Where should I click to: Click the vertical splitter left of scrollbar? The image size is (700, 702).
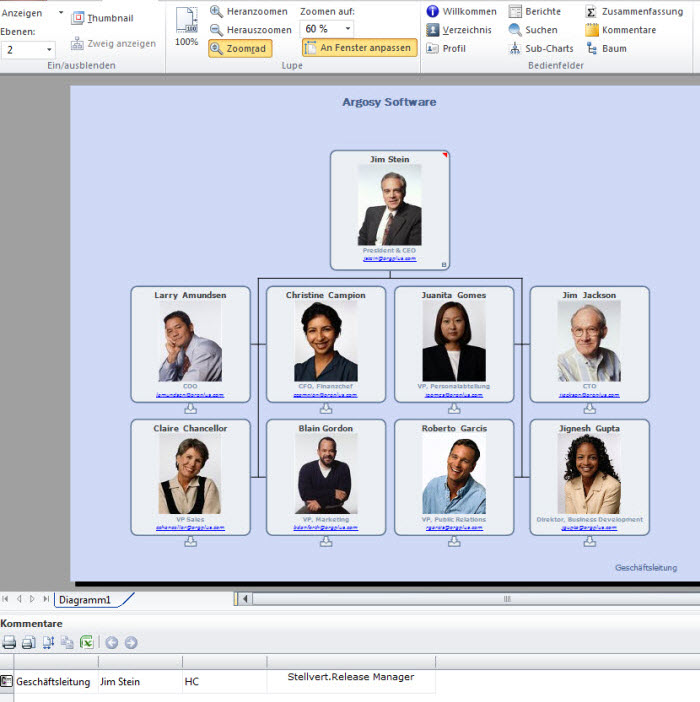(236, 599)
